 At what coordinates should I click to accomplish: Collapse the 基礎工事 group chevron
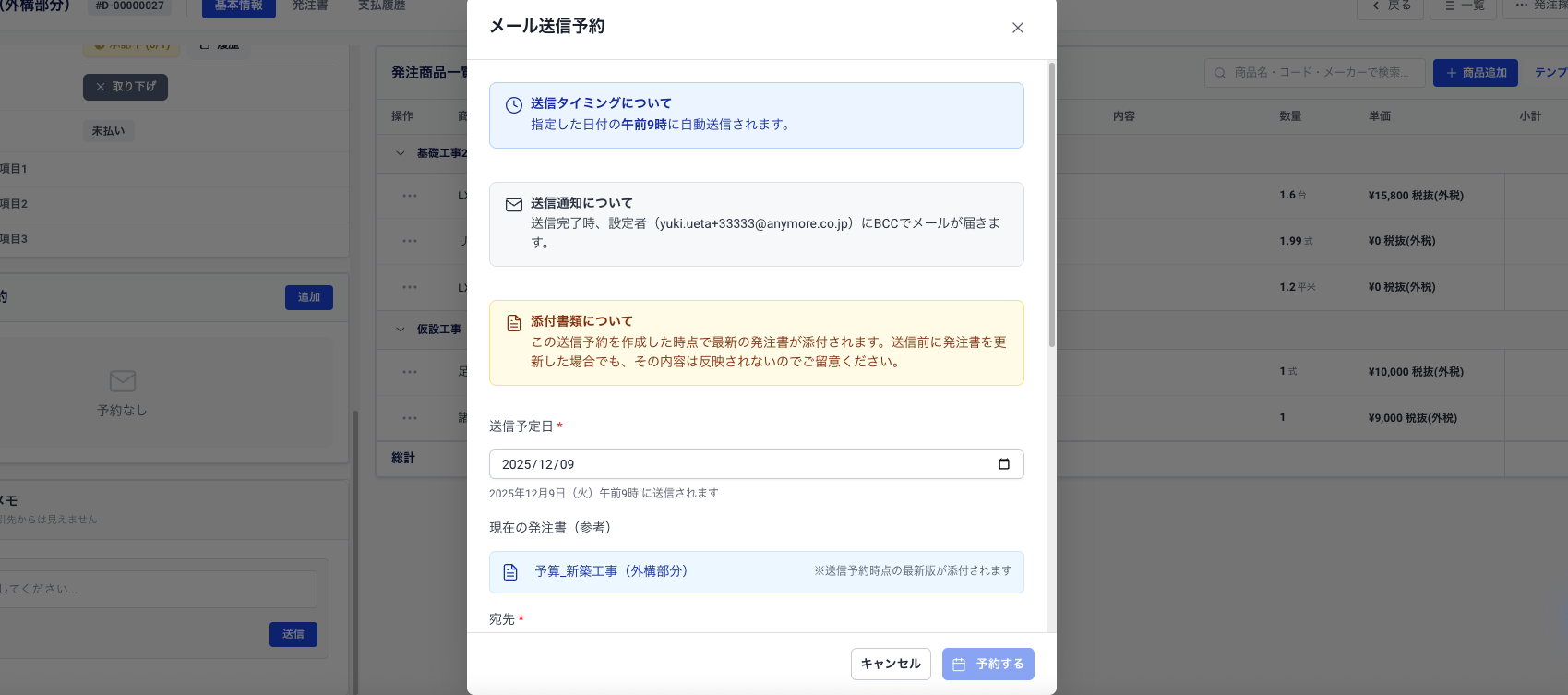pyautogui.click(x=400, y=153)
